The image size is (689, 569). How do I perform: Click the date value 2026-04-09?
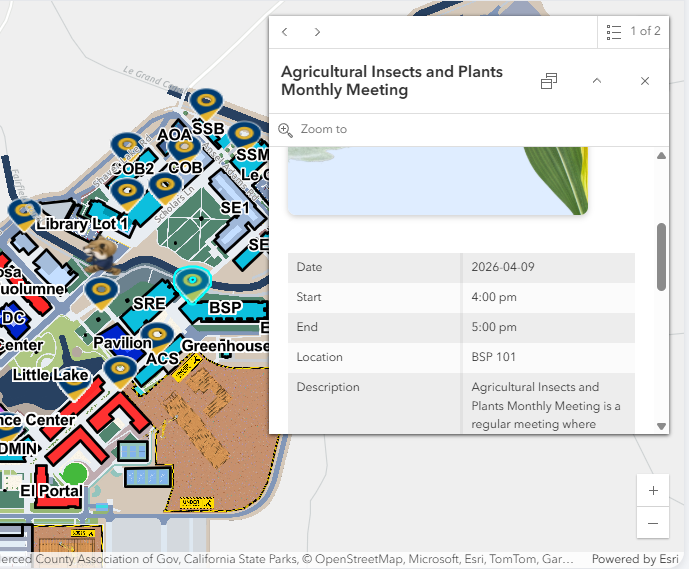tap(503, 267)
